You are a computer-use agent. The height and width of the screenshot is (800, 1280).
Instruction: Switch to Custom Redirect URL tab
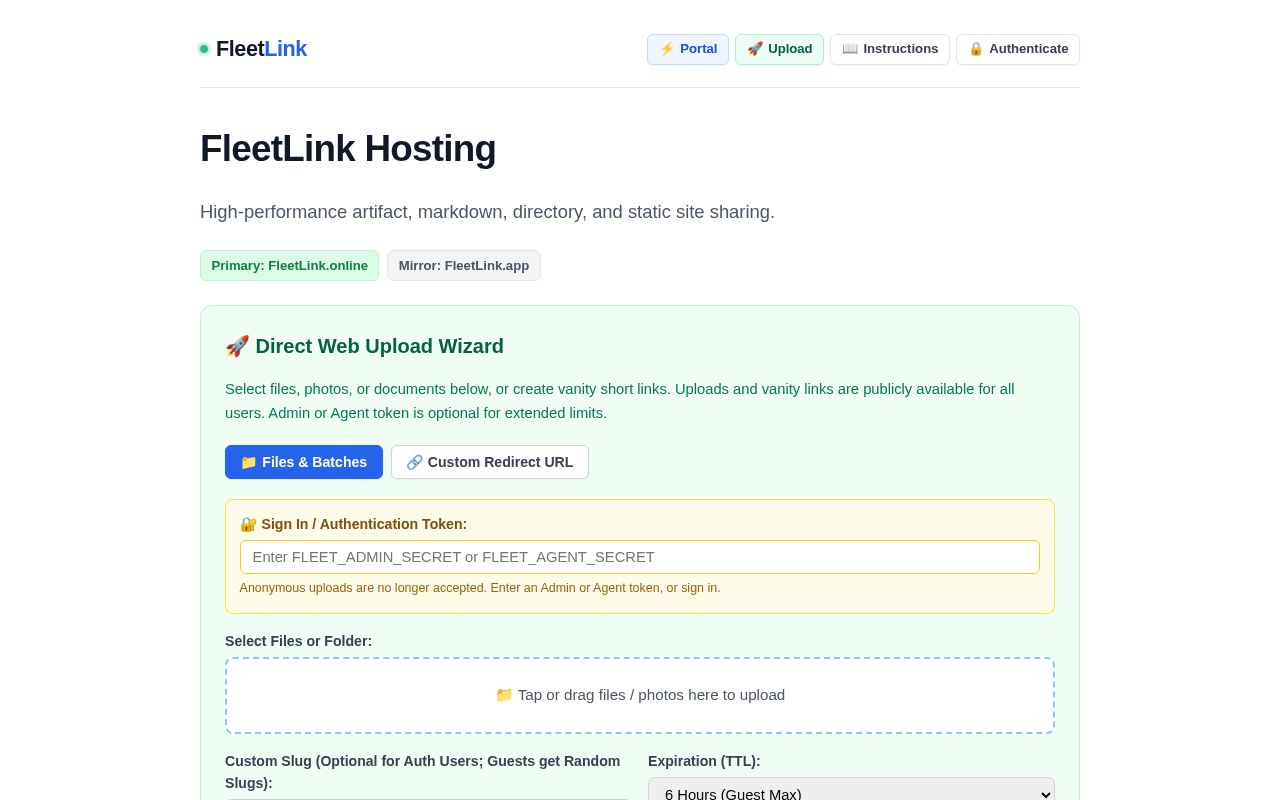pyautogui.click(x=490, y=462)
